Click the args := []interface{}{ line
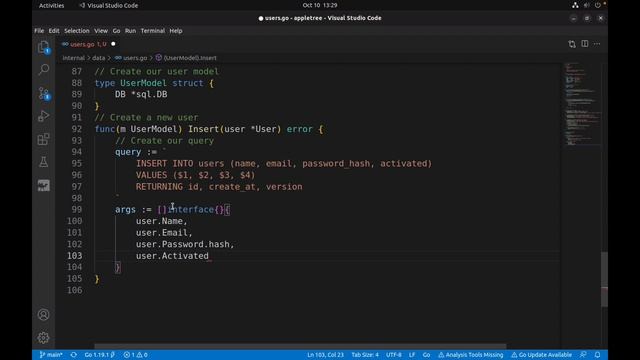Image resolution: width=640 pixels, height=360 pixels. click(x=173, y=210)
